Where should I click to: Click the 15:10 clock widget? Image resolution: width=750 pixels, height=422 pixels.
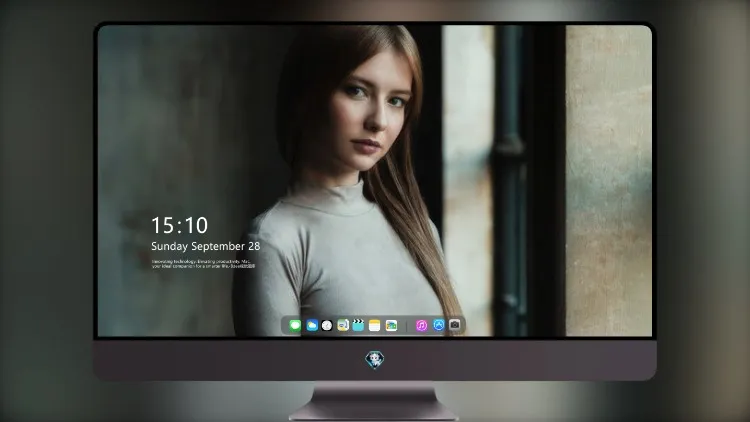pos(179,225)
